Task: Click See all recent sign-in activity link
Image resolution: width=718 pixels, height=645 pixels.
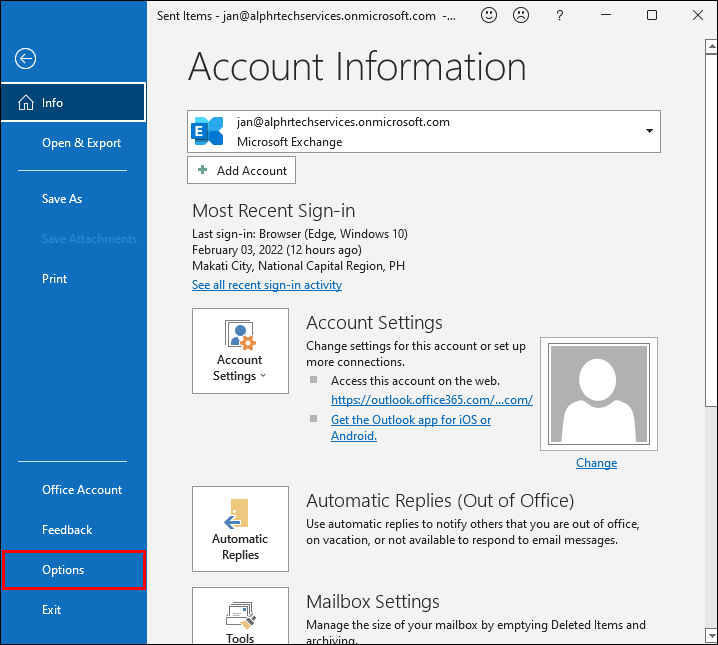Action: pos(267,285)
